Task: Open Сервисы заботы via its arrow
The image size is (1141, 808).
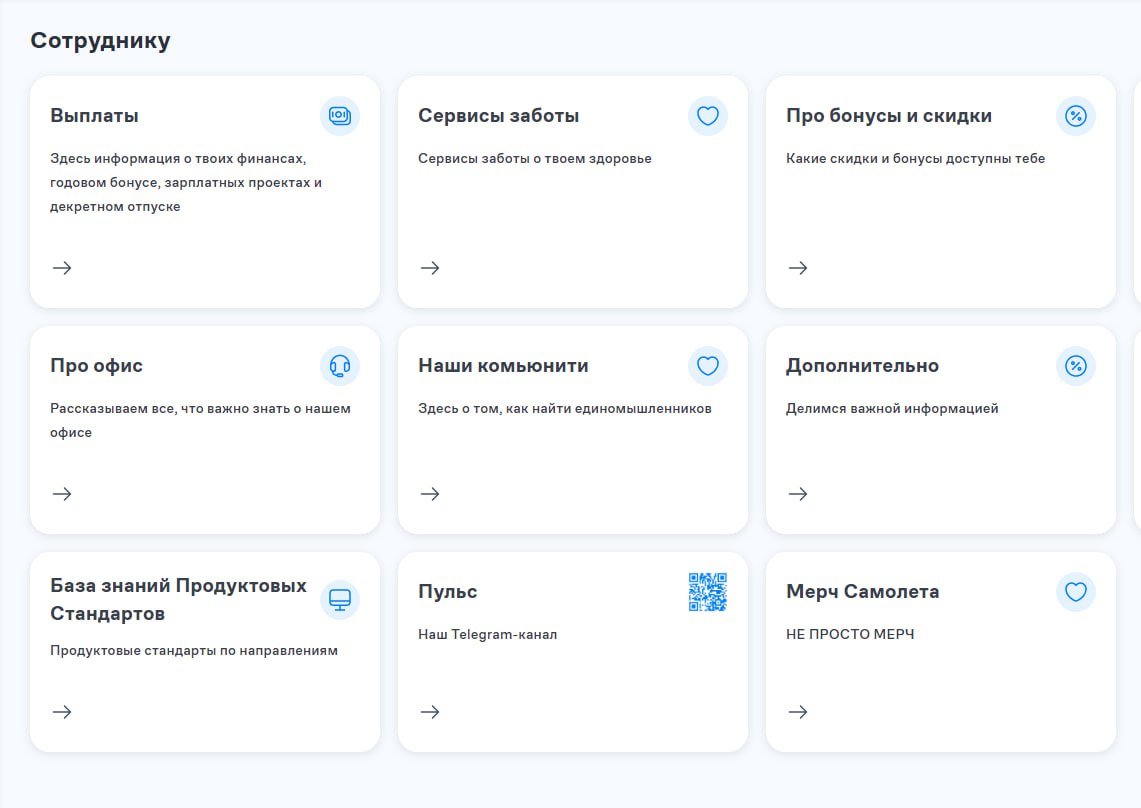Action: point(430,268)
